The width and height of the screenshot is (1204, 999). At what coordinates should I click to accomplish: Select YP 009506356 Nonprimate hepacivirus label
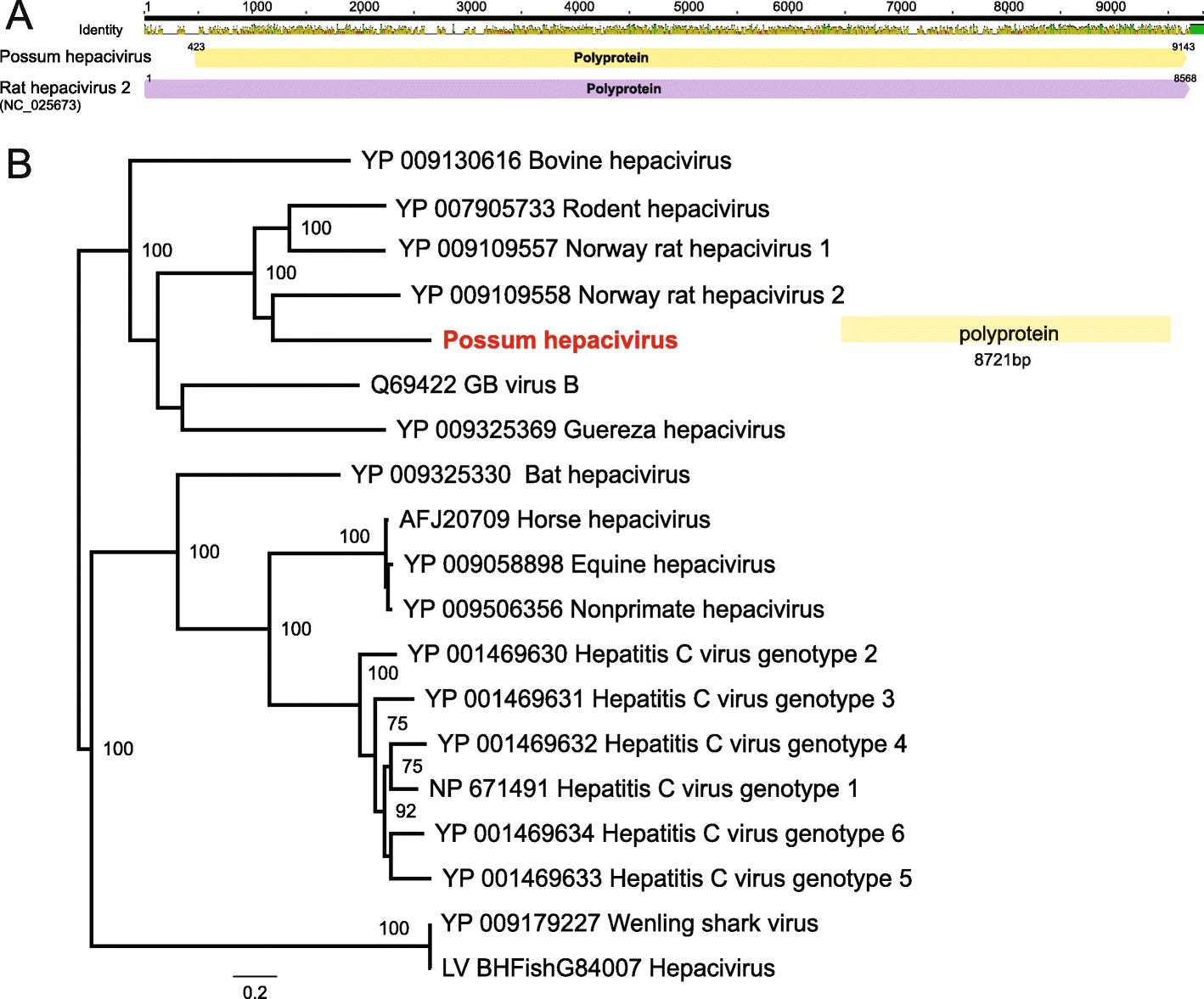click(614, 609)
